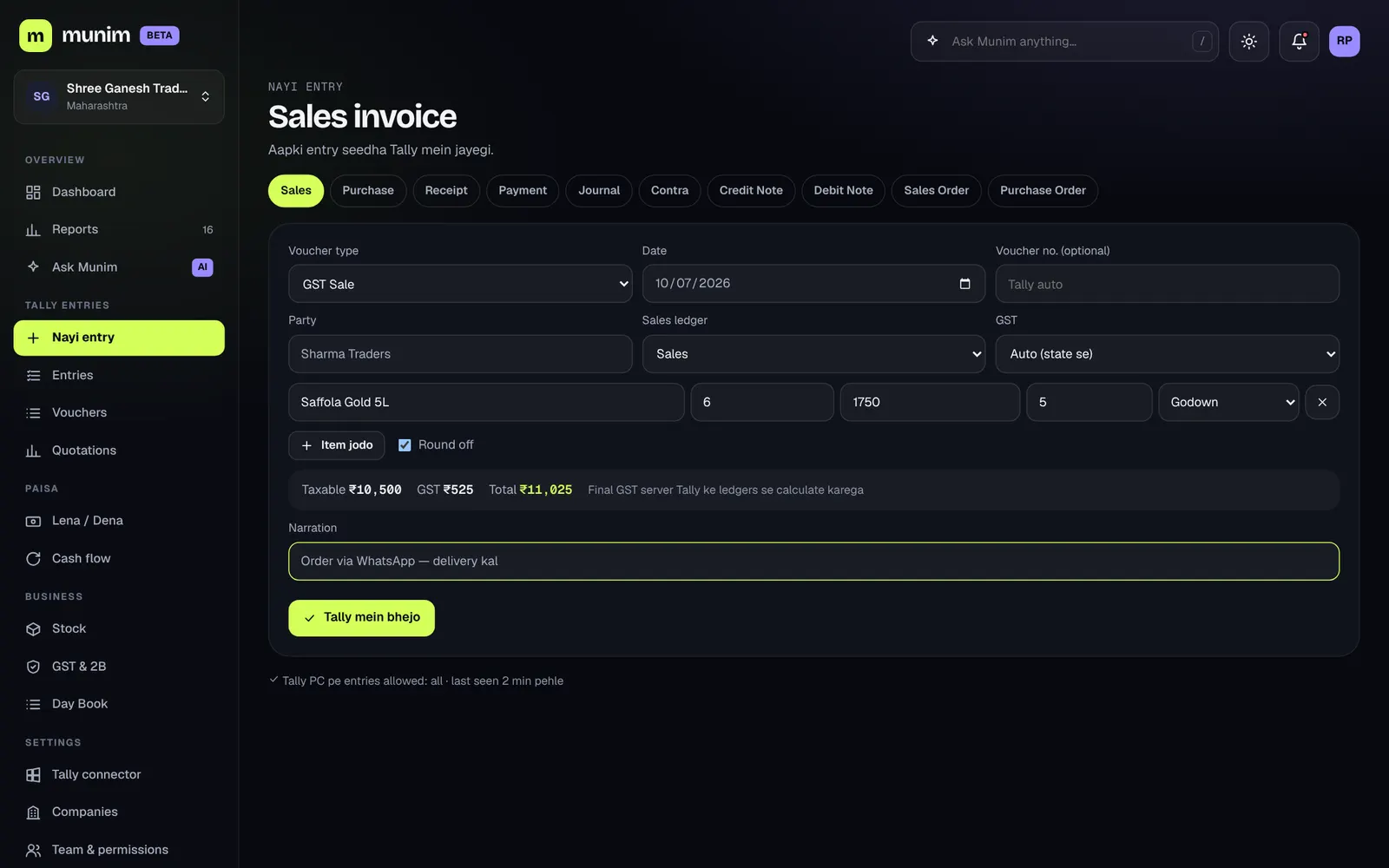Click the Narration text field
1389x868 pixels.
click(813, 562)
